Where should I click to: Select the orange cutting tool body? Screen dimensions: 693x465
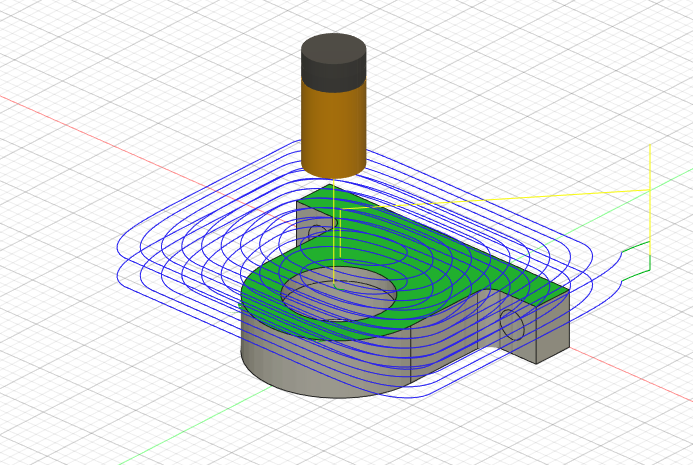333,125
